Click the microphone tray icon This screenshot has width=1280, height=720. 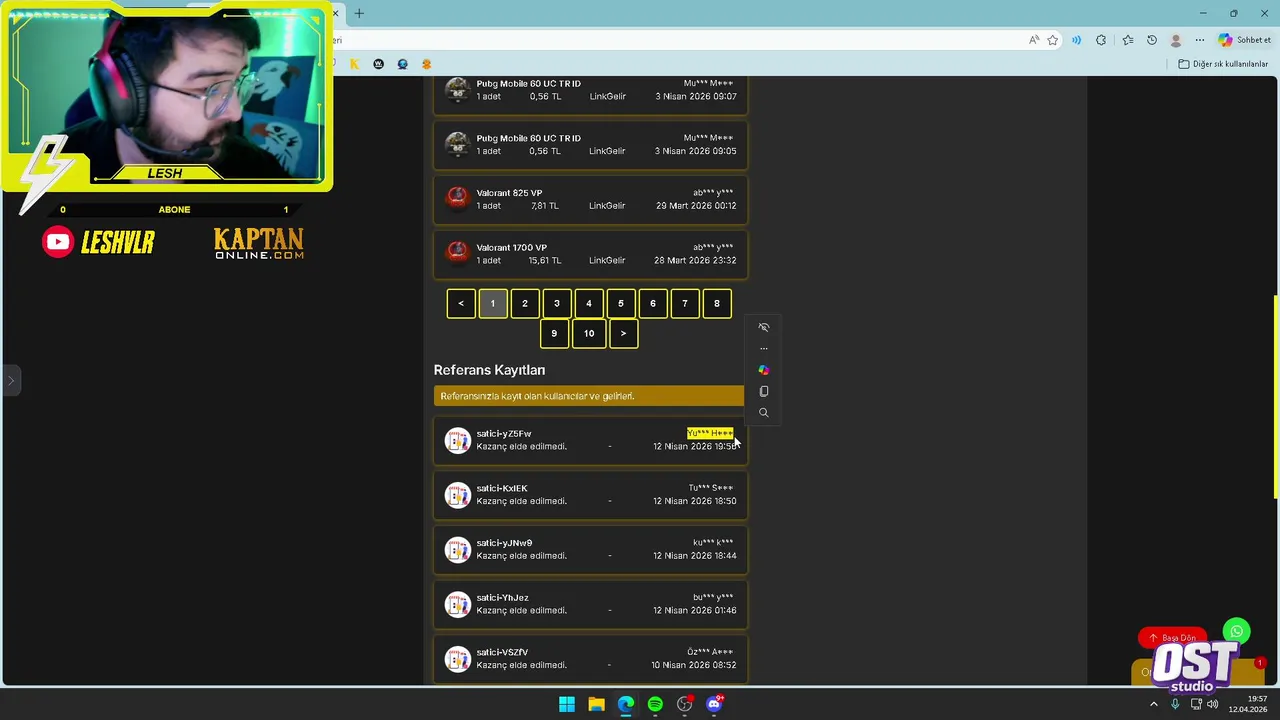coord(1175,704)
